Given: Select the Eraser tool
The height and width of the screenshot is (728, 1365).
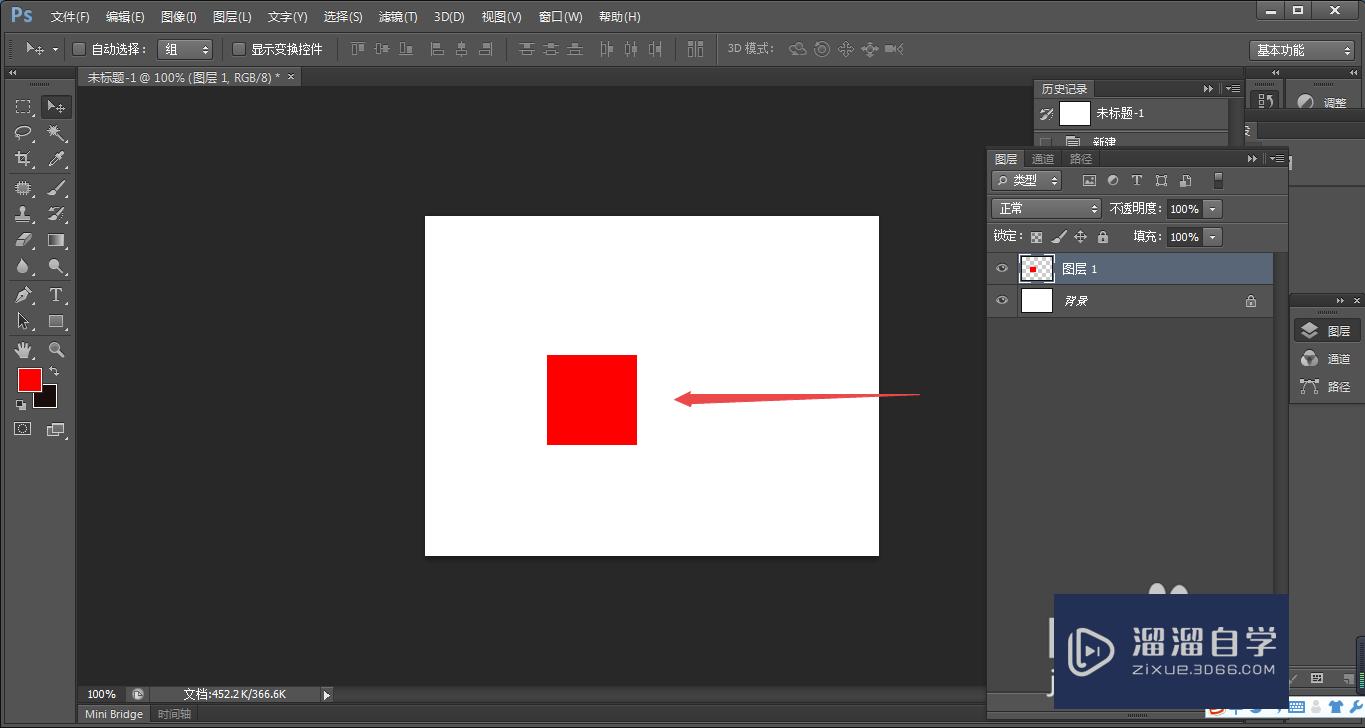Looking at the screenshot, I should coord(23,240).
